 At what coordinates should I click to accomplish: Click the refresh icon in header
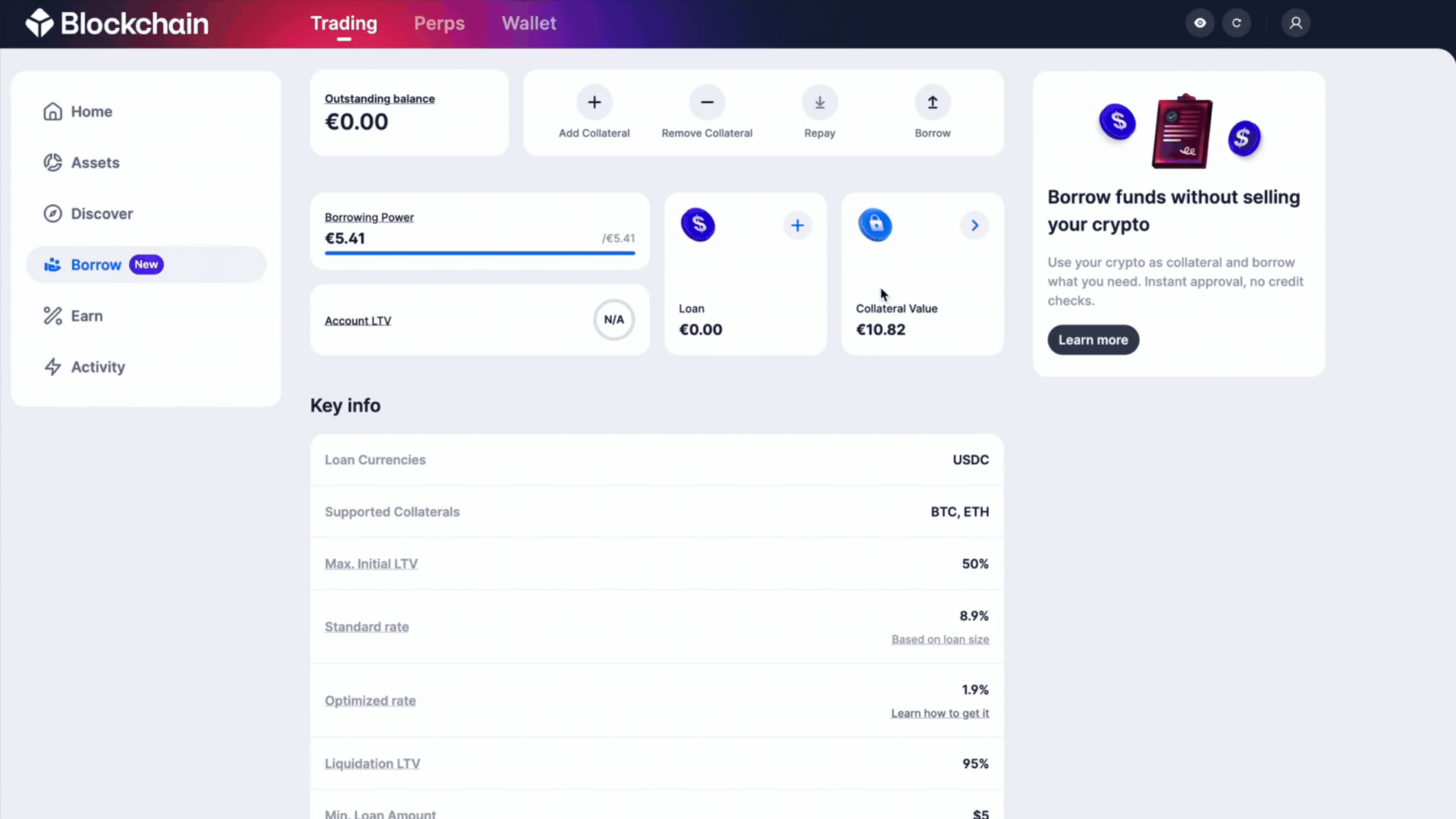(1237, 23)
